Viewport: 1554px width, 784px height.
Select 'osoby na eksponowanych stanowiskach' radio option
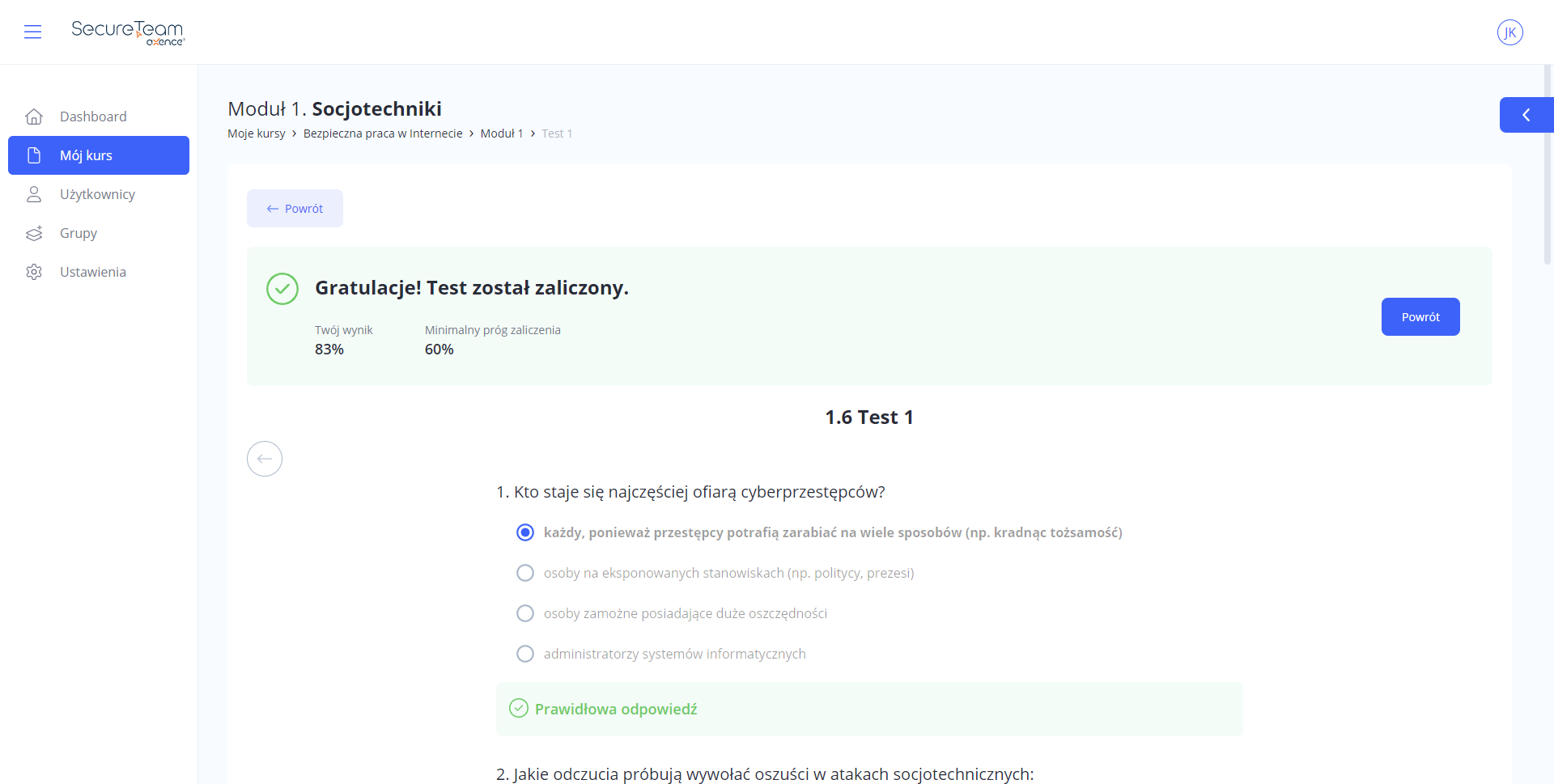point(525,573)
